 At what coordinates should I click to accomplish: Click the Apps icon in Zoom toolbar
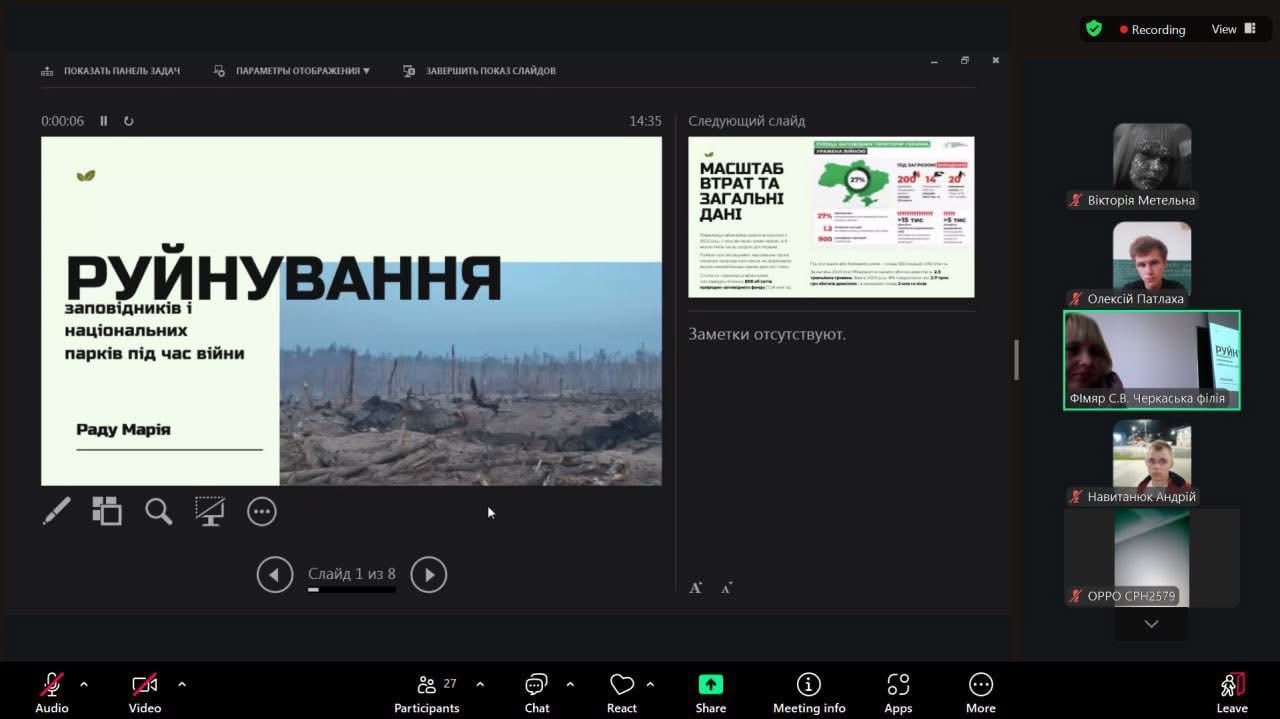click(898, 691)
